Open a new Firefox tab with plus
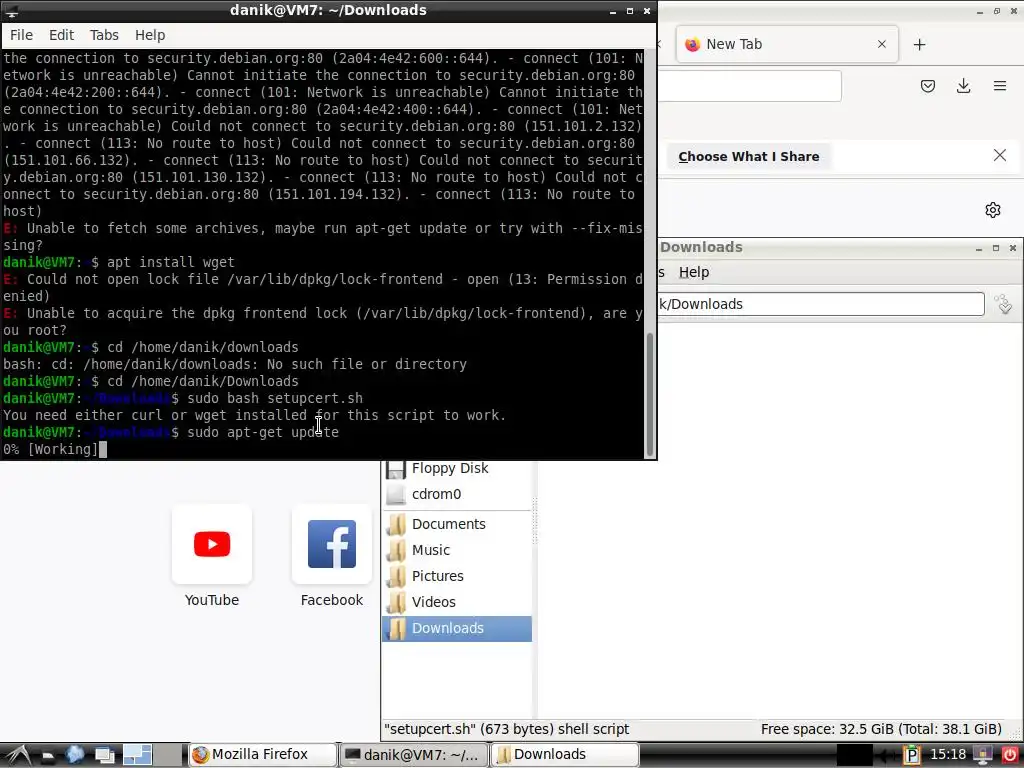The height and width of the screenshot is (768, 1024). pos(920,44)
